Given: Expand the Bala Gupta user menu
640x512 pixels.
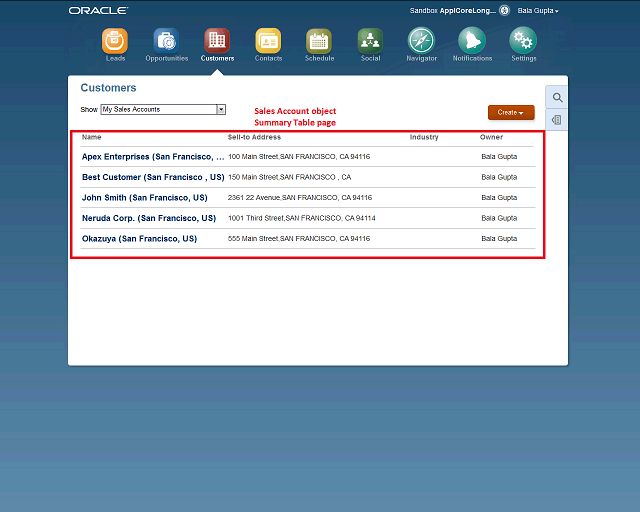Looking at the screenshot, I should (x=538, y=11).
